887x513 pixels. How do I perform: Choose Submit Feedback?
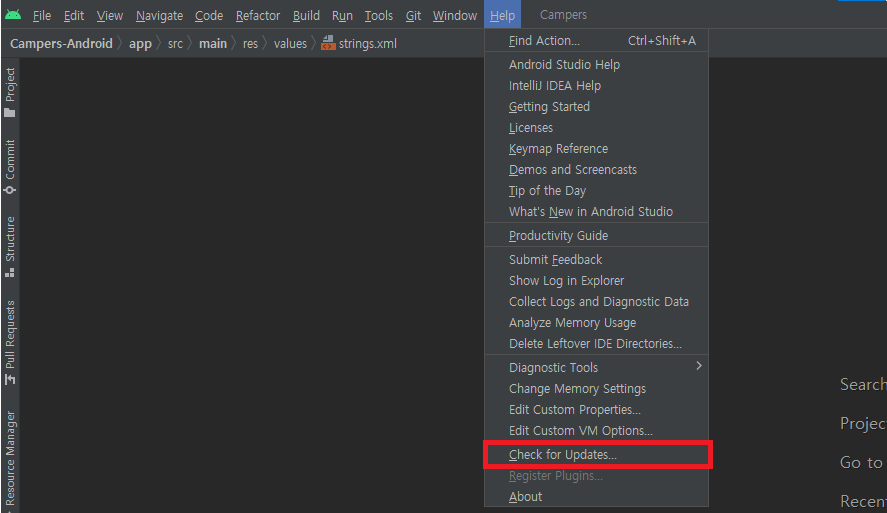point(596,260)
